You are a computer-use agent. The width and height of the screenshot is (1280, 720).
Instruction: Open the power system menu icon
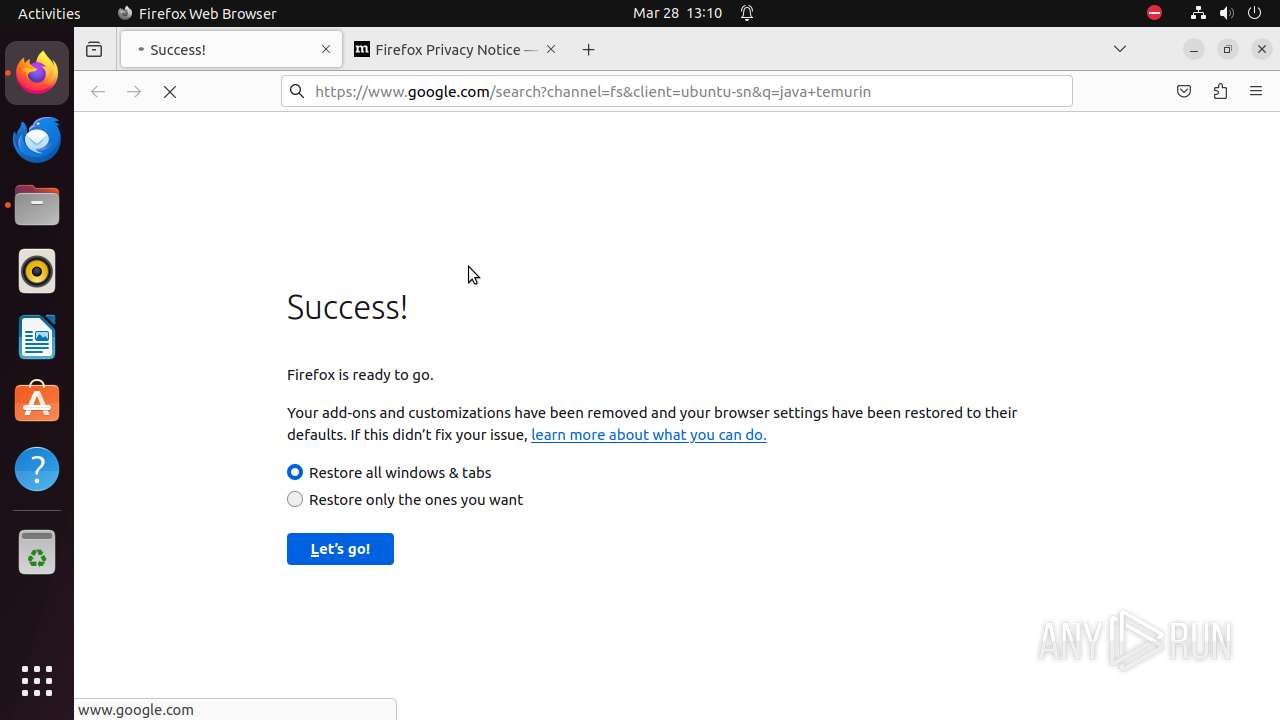(1255, 13)
